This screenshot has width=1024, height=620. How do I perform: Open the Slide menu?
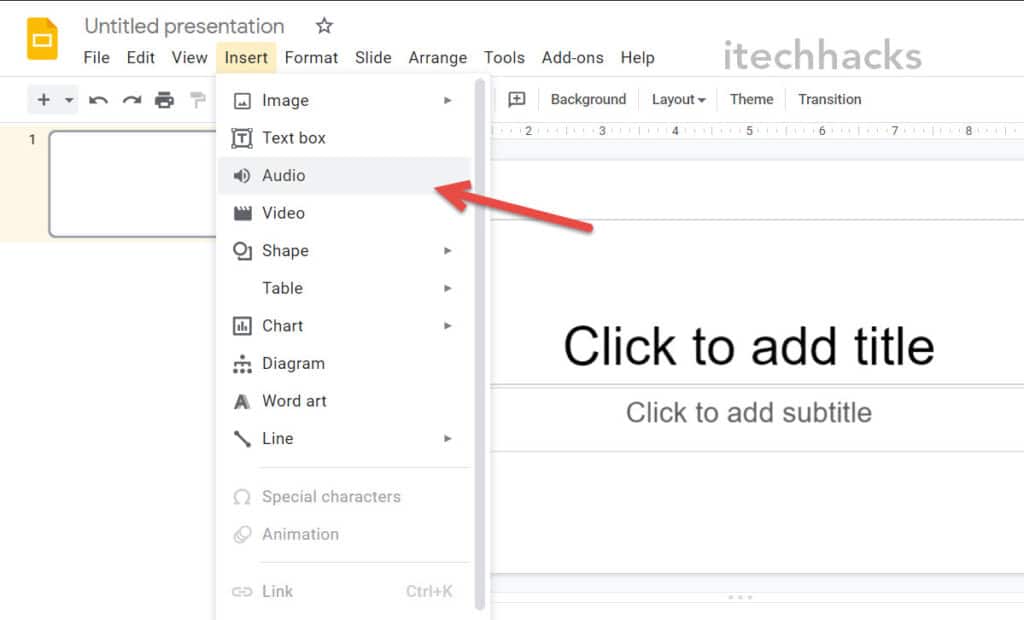click(373, 57)
